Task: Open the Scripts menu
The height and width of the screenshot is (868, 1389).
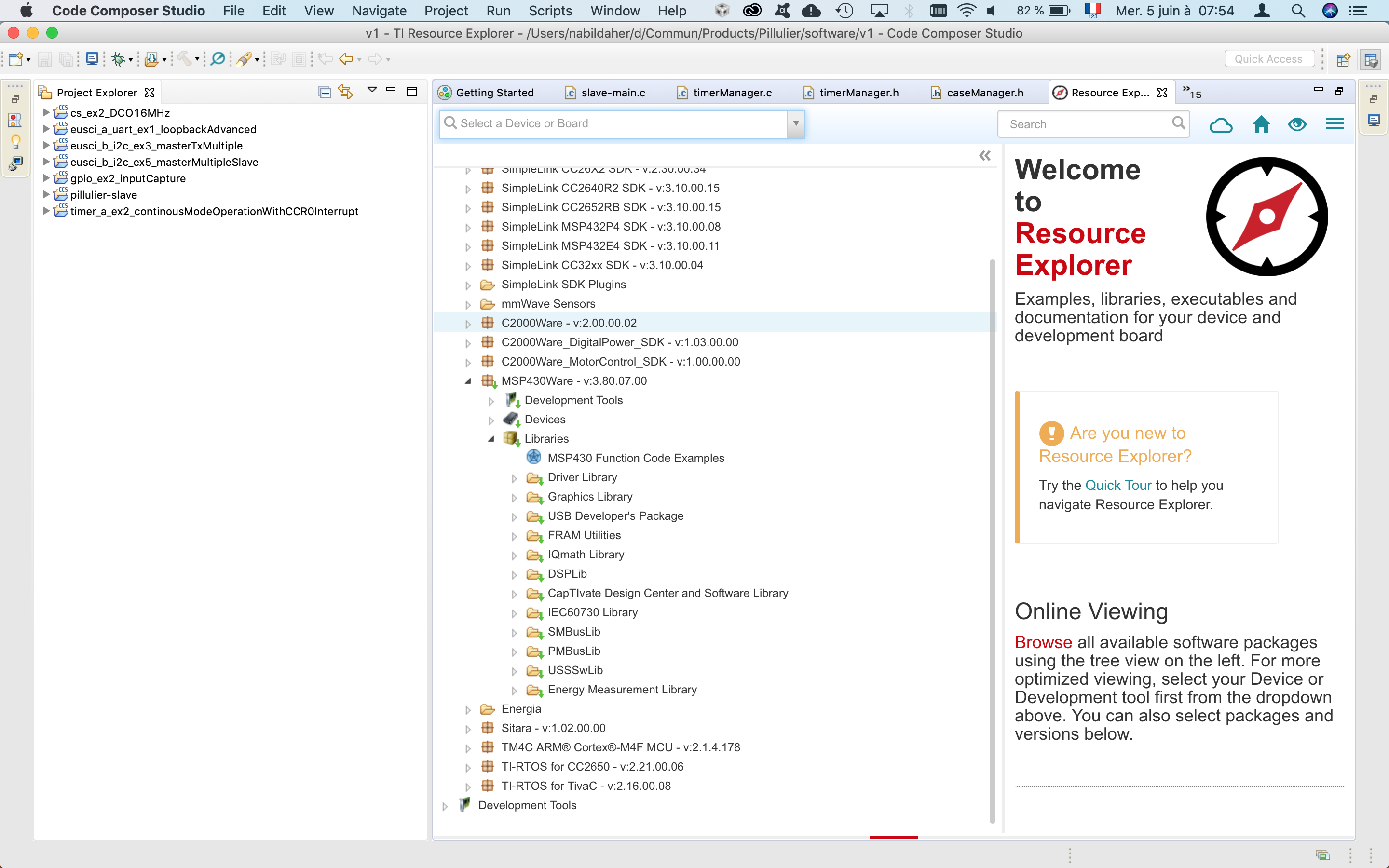Action: [550, 11]
